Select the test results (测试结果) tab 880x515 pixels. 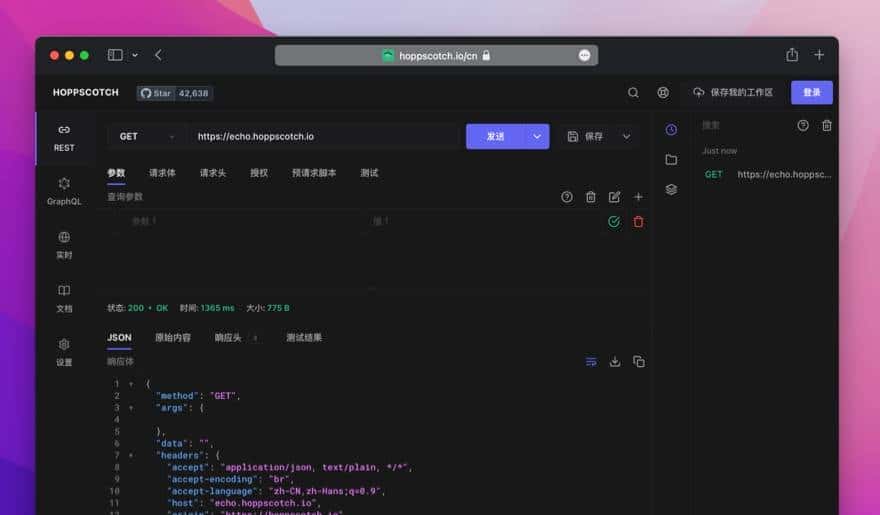(x=304, y=338)
